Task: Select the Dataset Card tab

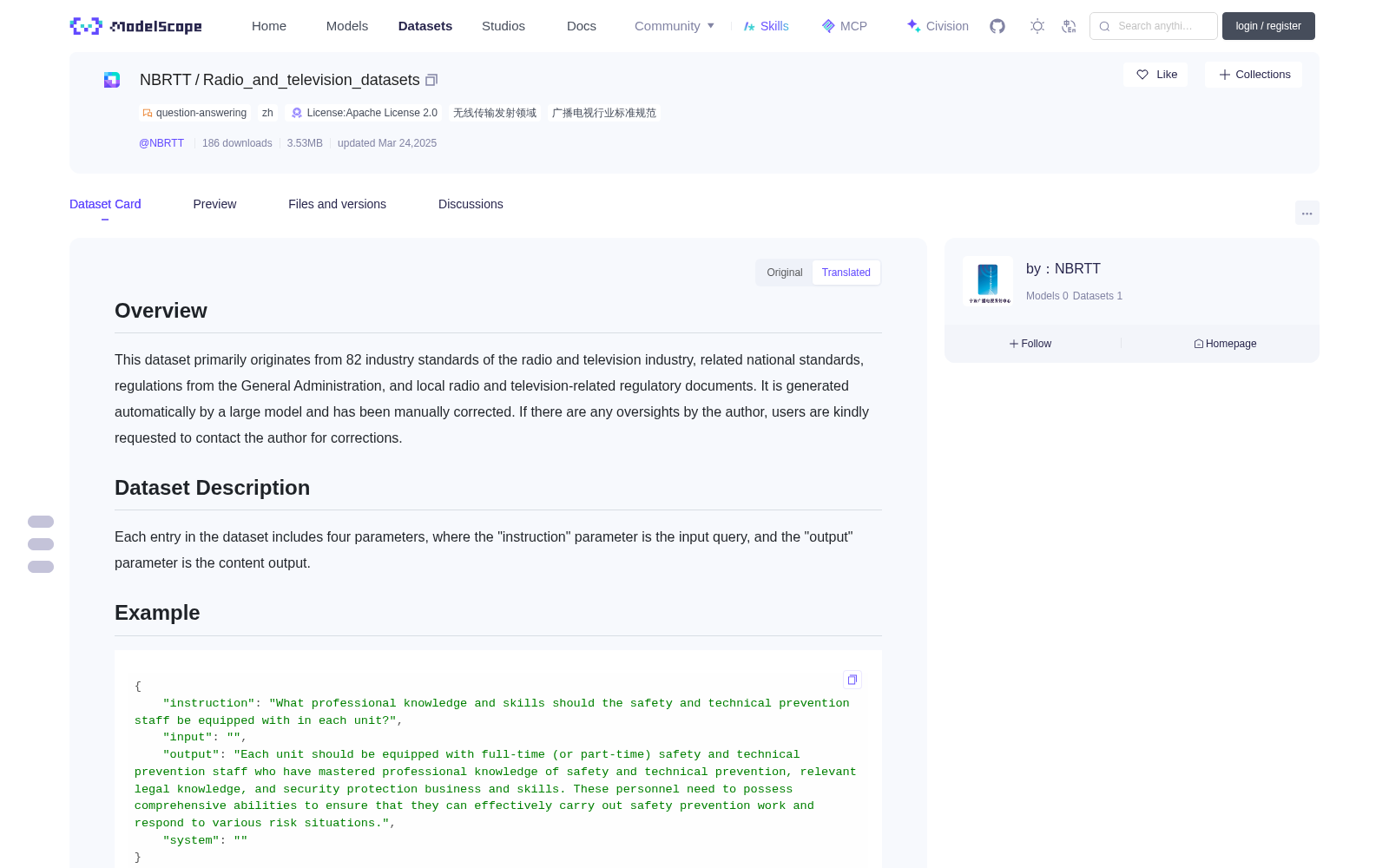Action: [x=105, y=204]
